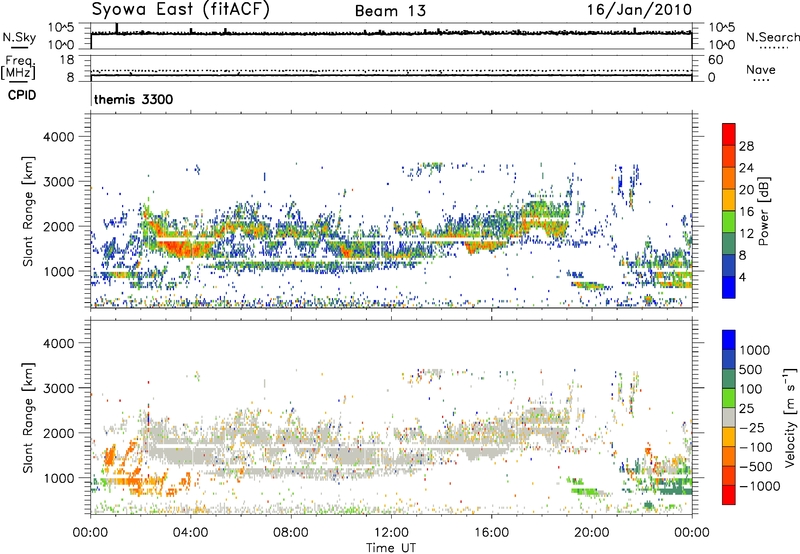Click the blue bottom of power colorbar
This screenshot has height=554, width=800.
click(x=729, y=287)
